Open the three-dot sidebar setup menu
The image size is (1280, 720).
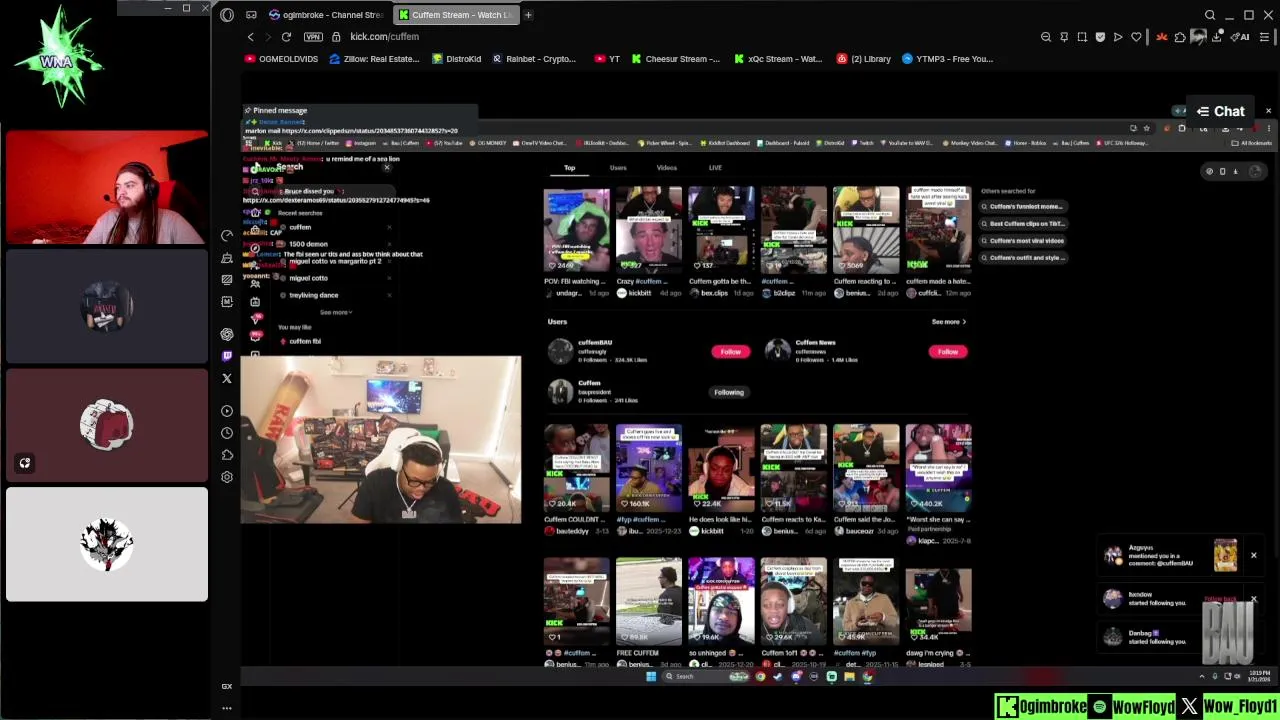point(227,708)
